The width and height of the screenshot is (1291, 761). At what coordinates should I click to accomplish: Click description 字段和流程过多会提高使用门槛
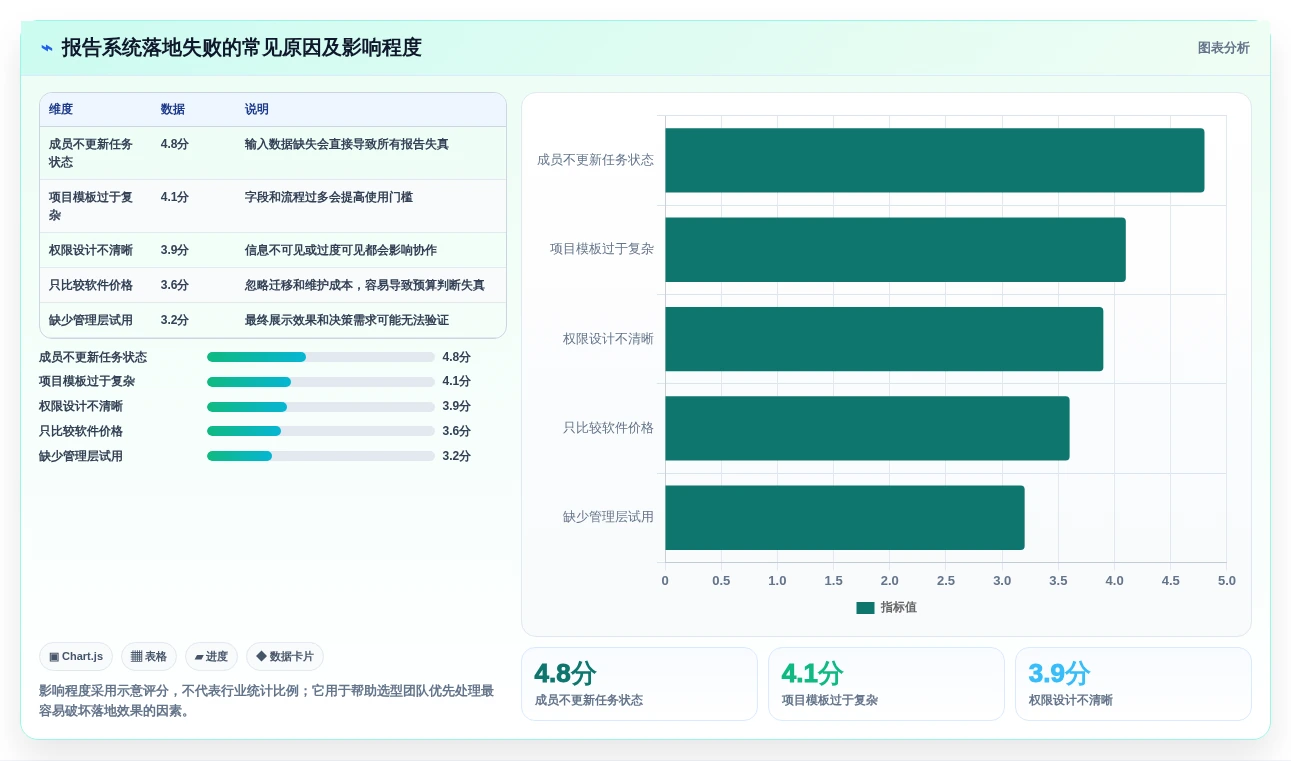[329, 197]
